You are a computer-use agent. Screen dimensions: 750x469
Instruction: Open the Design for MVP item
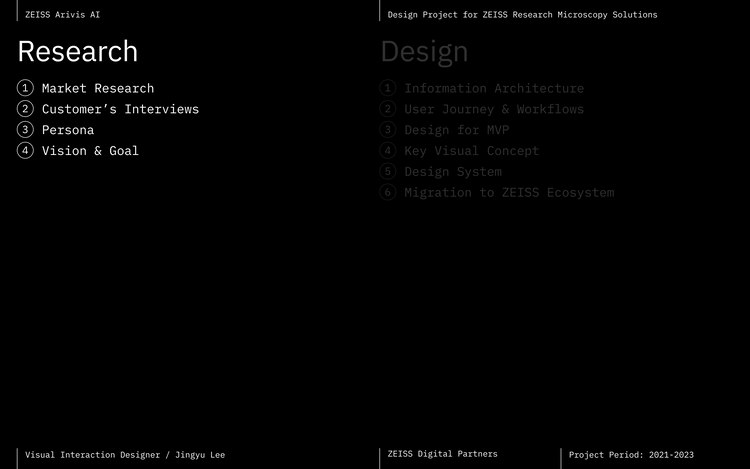pyautogui.click(x=457, y=130)
